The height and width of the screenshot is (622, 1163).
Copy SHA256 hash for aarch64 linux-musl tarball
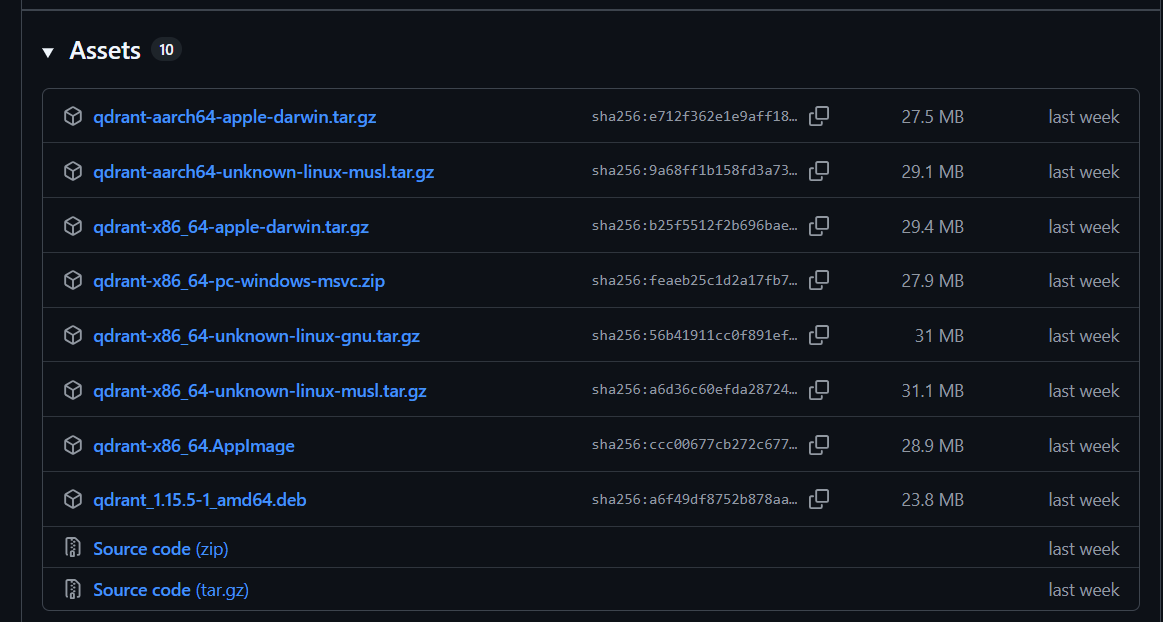(818, 172)
